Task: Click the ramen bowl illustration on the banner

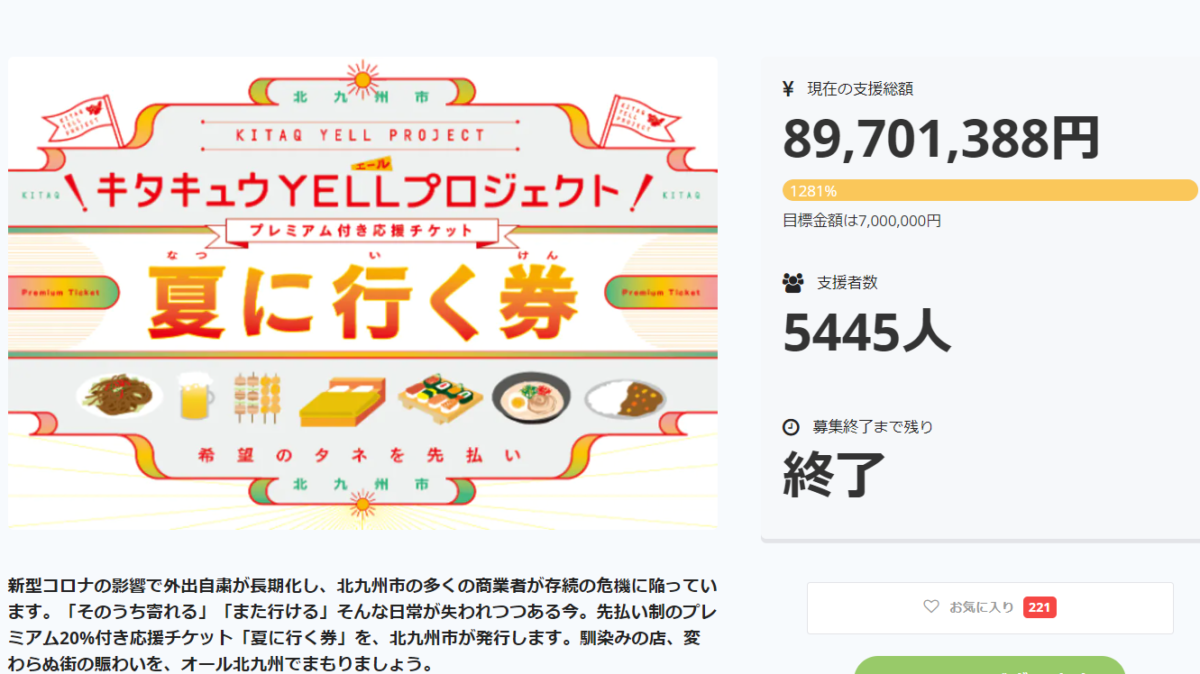Action: click(530, 398)
